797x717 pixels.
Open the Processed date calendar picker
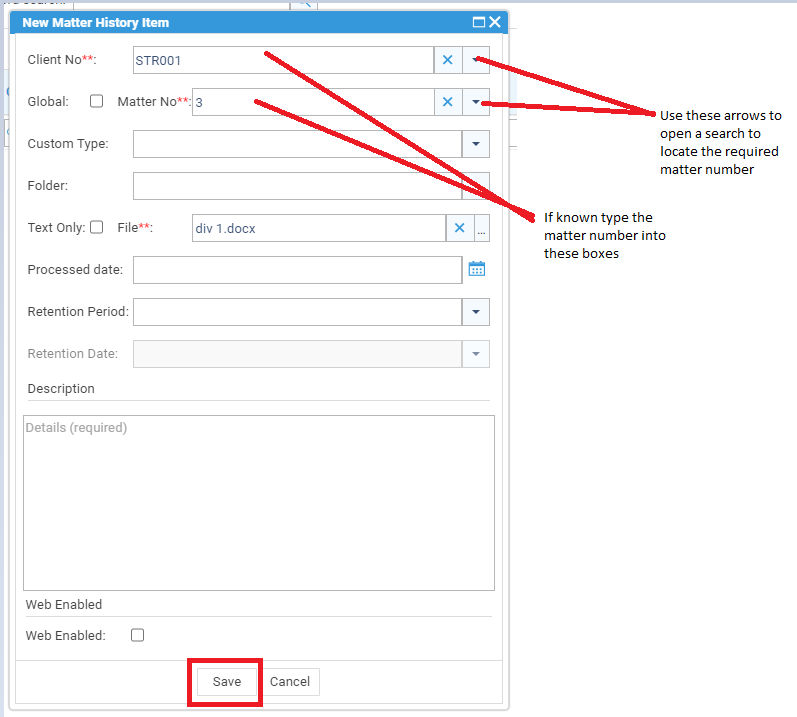coord(477,269)
